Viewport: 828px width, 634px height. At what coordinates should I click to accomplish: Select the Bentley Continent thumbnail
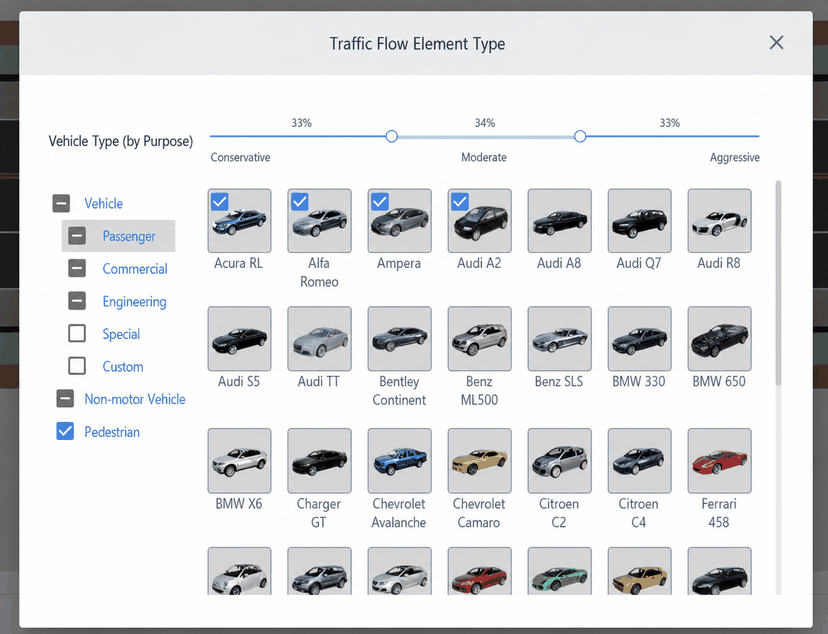[x=400, y=338]
